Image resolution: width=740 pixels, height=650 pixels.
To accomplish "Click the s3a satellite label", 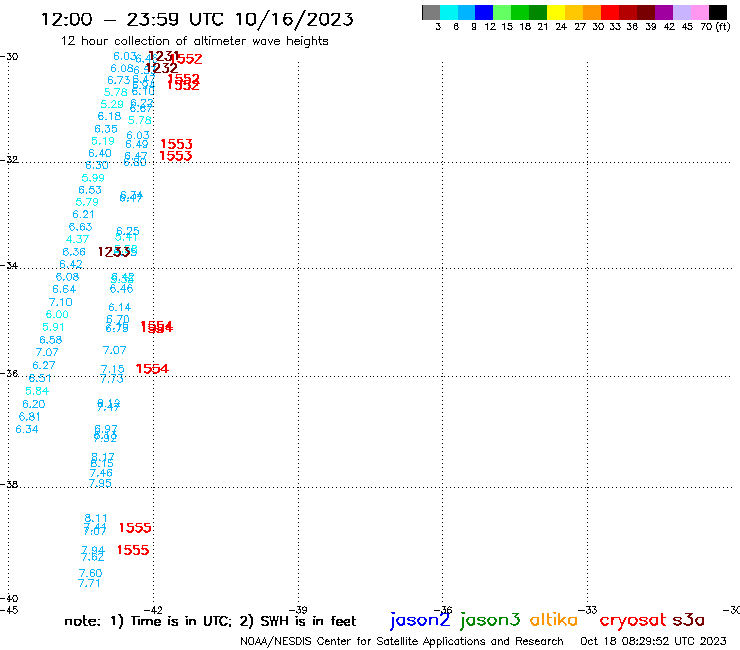I will (688, 620).
